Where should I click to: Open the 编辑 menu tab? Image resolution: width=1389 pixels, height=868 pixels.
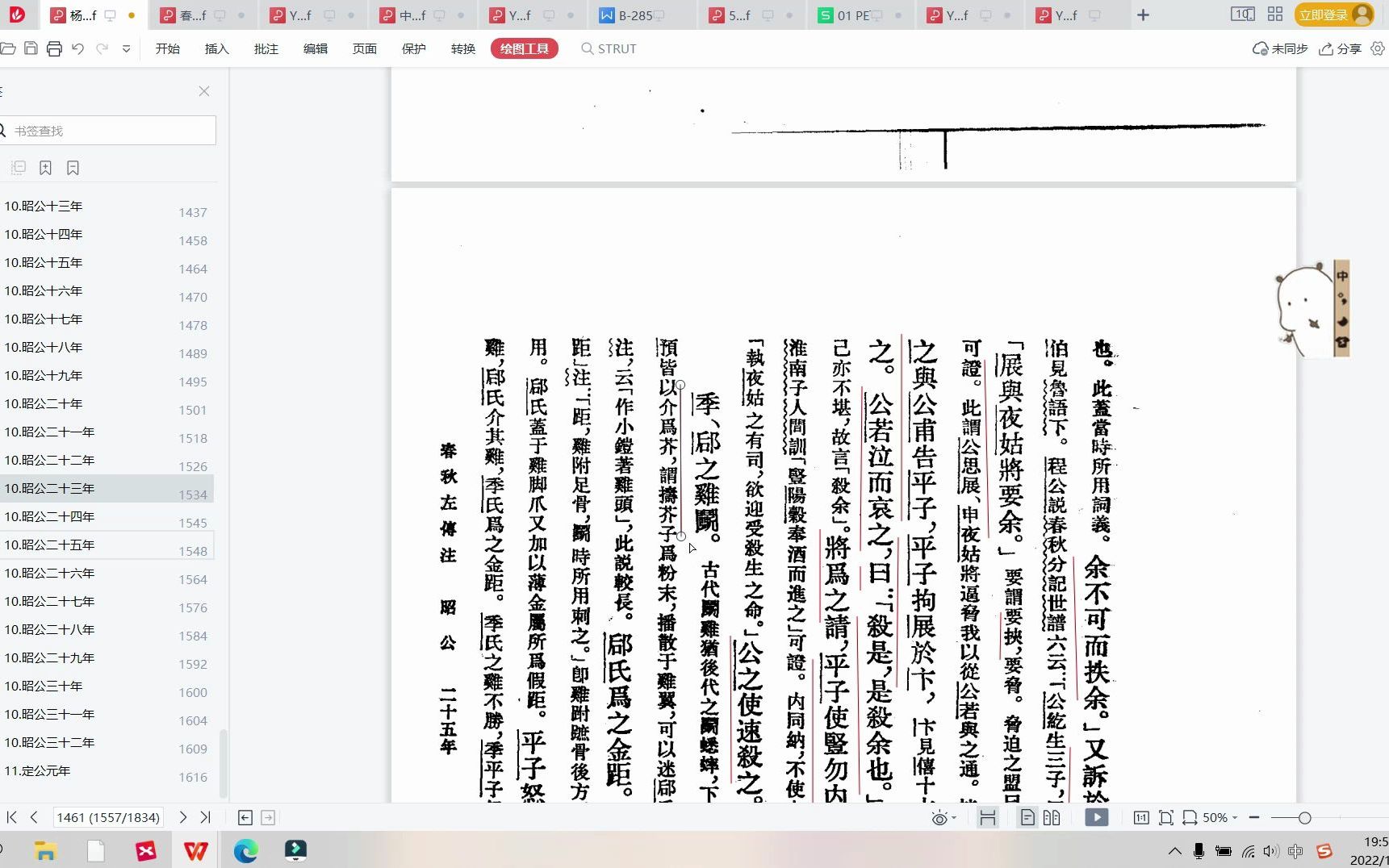[316, 48]
